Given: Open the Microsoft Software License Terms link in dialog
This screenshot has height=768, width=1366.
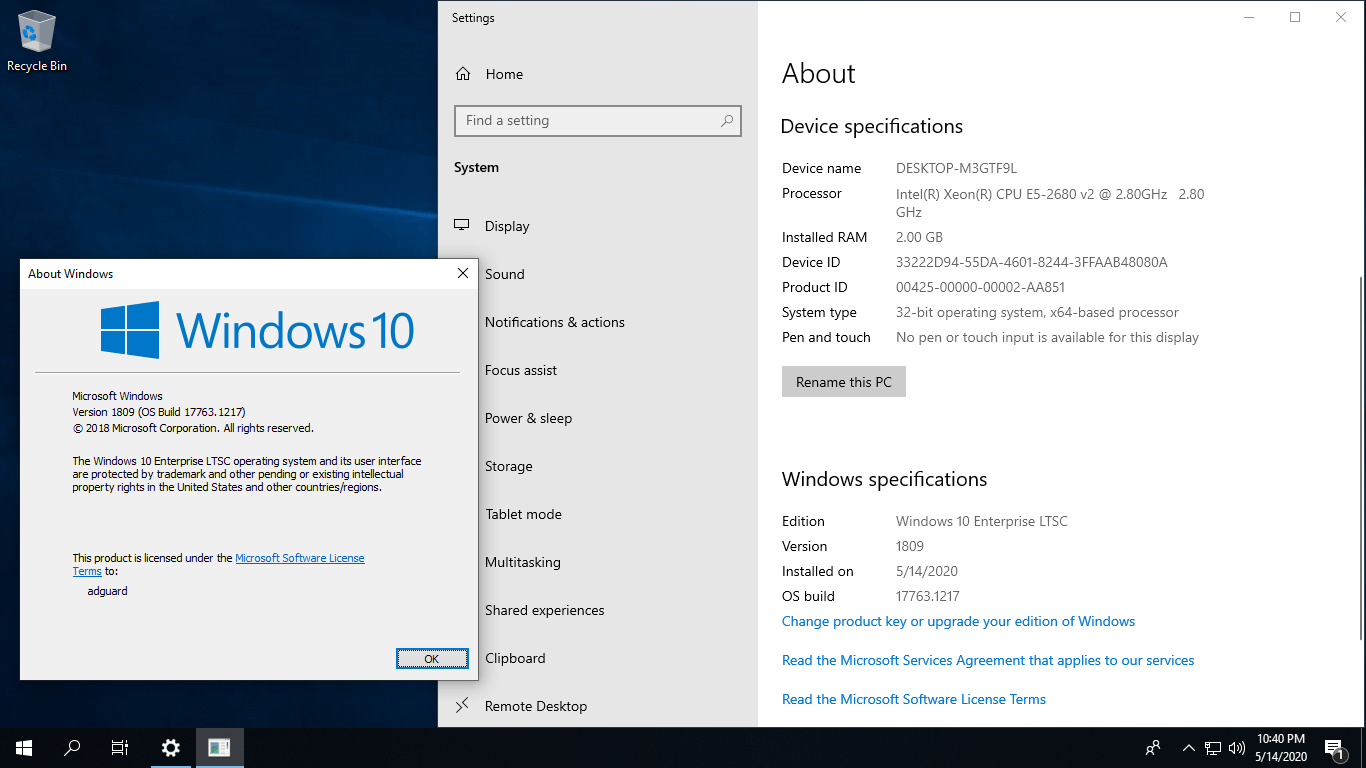Looking at the screenshot, I should coord(300,558).
